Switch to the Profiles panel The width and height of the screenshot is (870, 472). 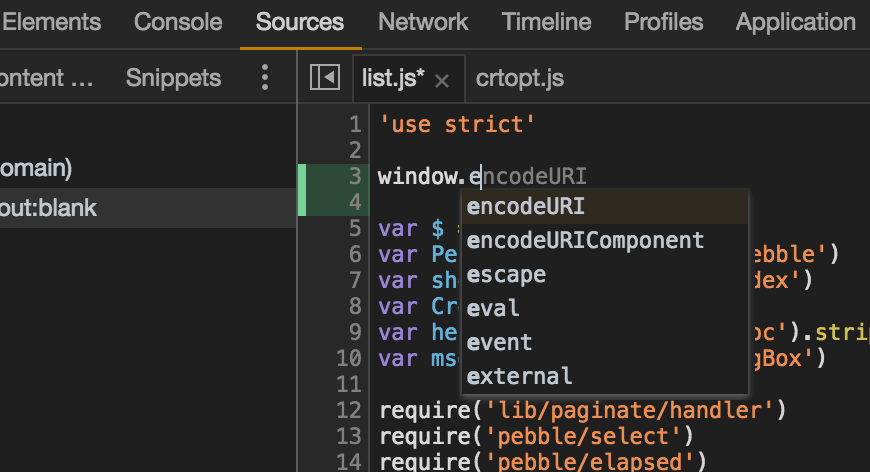coord(663,22)
